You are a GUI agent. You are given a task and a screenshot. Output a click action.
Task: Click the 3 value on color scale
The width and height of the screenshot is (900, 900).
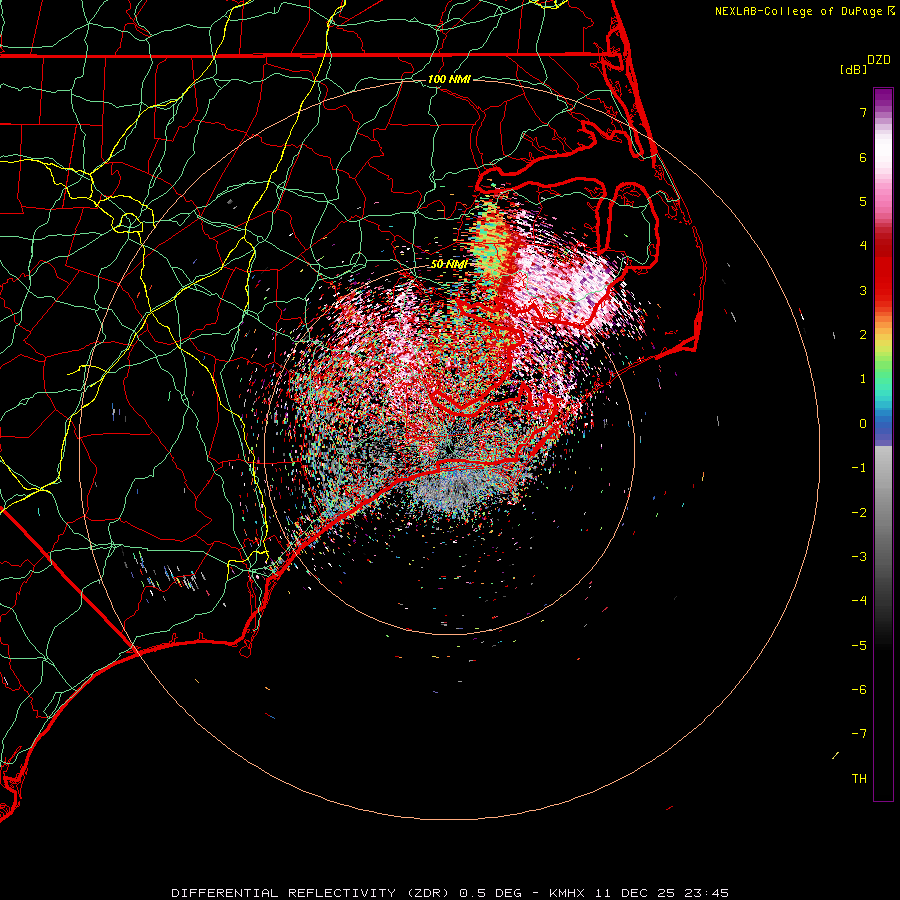pyautogui.click(x=863, y=290)
